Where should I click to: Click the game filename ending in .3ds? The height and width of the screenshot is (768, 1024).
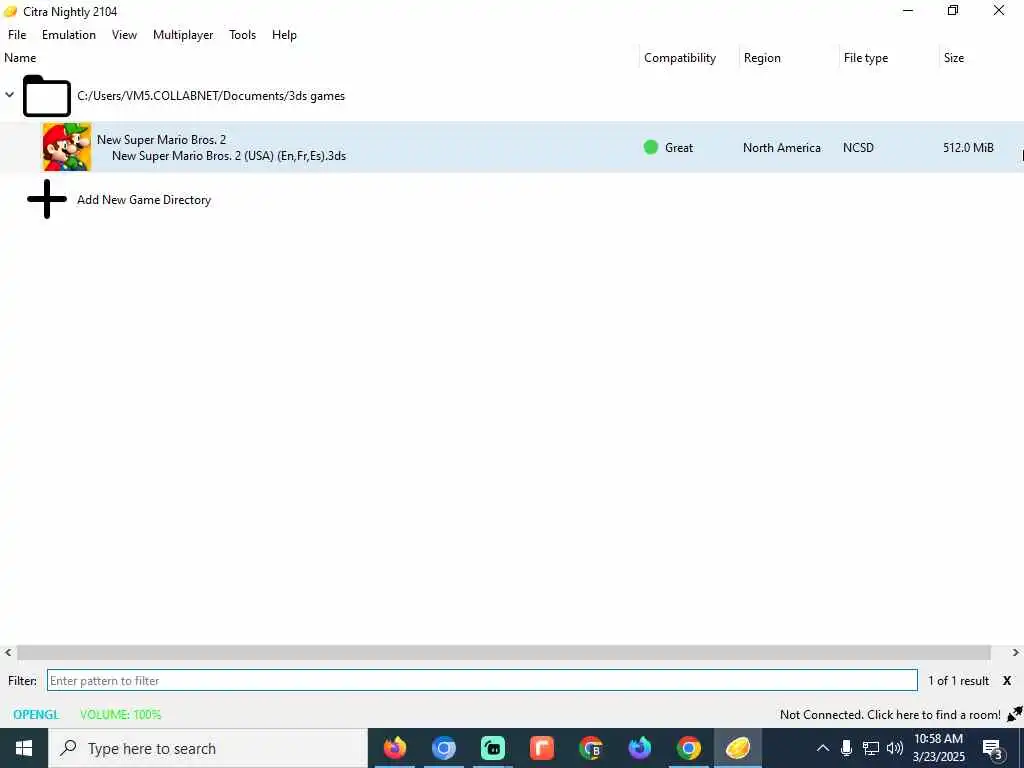229,156
